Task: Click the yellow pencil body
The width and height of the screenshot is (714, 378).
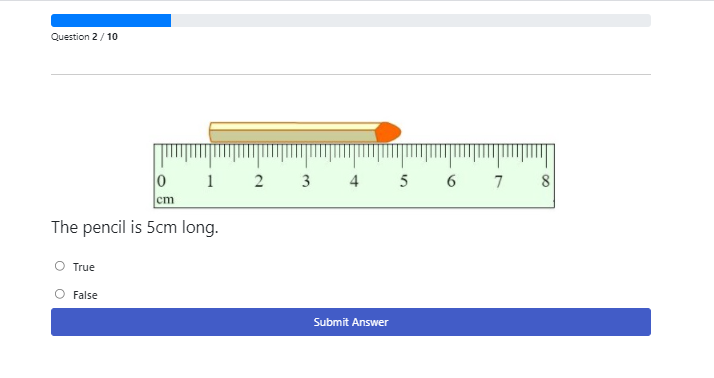Action: click(x=292, y=132)
